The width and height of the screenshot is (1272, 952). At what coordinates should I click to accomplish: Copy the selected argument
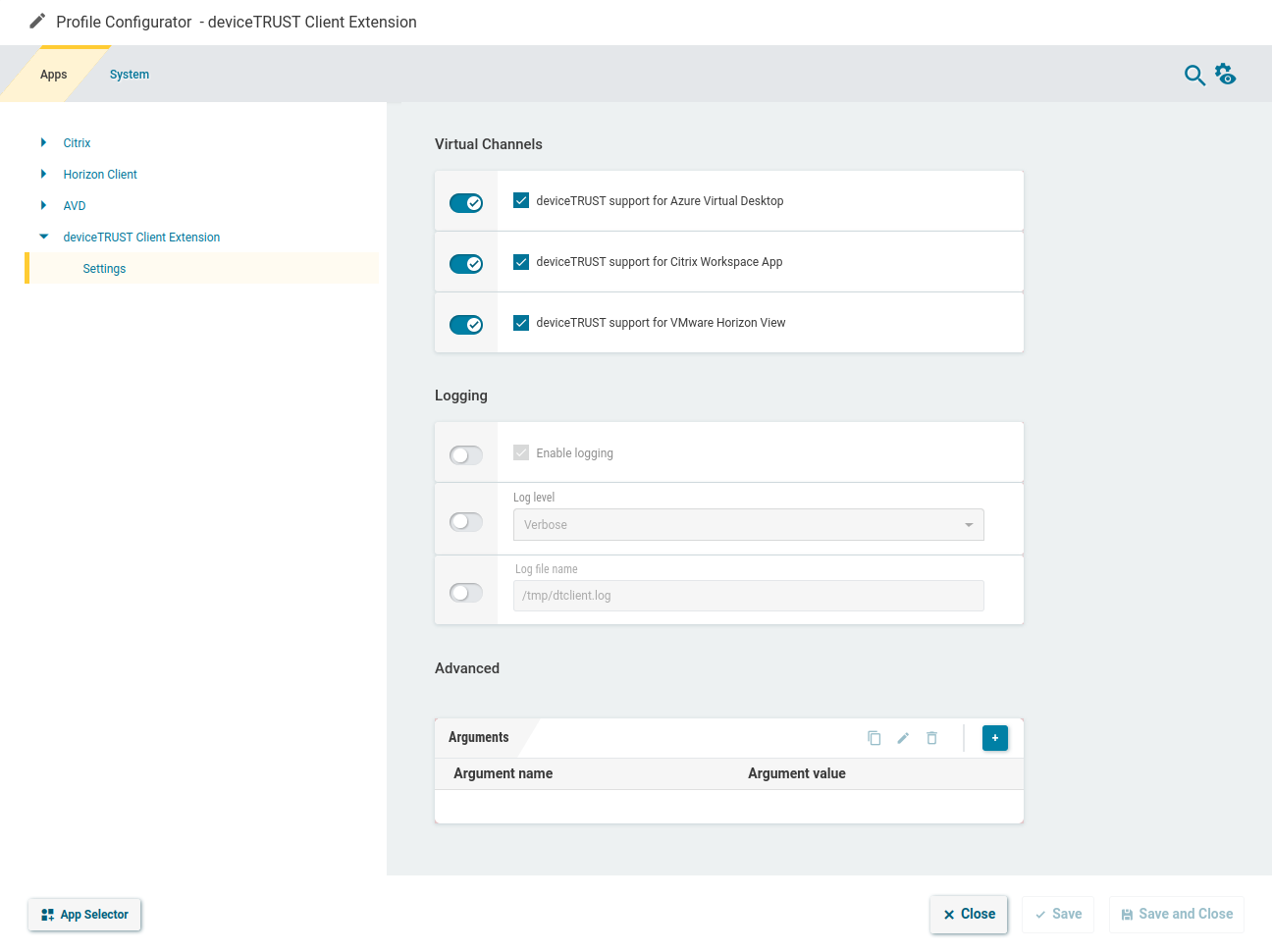[x=874, y=737]
